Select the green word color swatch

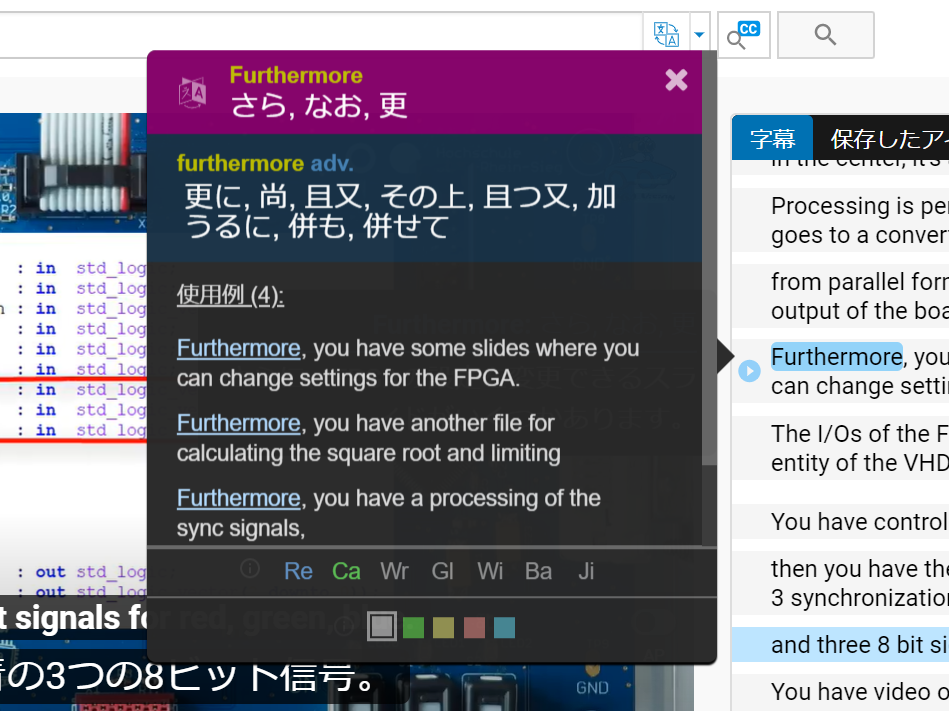pyautogui.click(x=413, y=627)
